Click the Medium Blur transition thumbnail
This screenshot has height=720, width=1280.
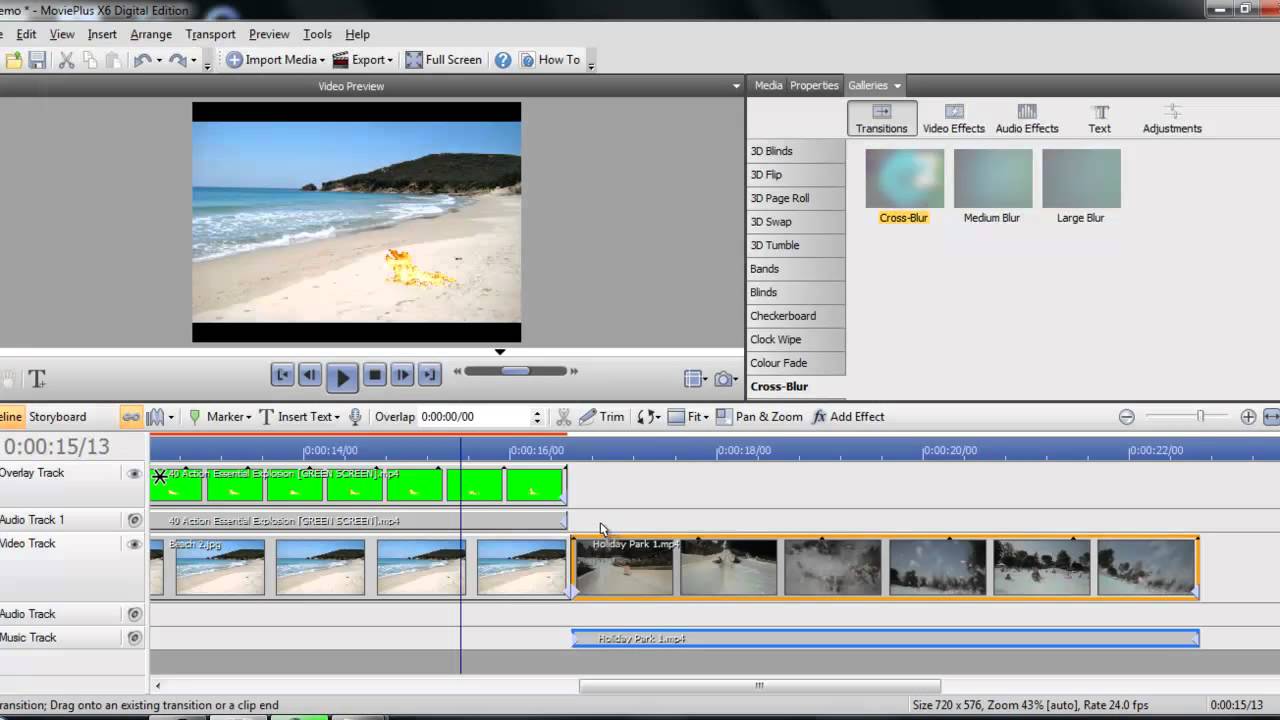click(992, 179)
